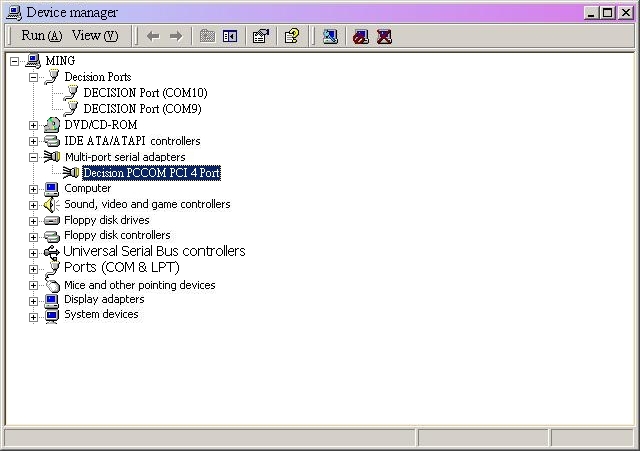Image resolution: width=640 pixels, height=451 pixels.
Task: Click the USB controllers icon
Action: pyautogui.click(x=52, y=253)
